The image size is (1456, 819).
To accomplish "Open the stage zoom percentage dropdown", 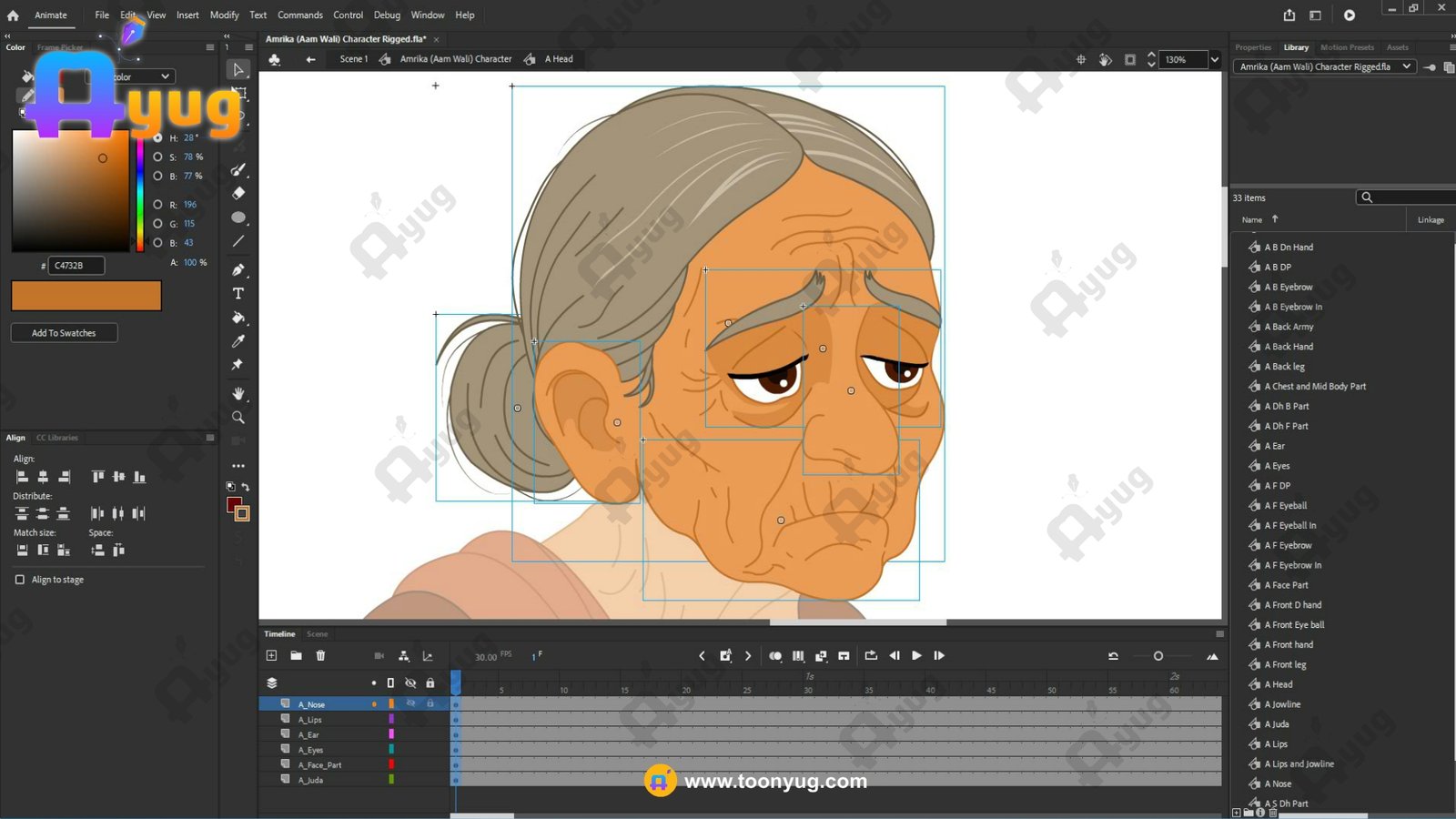I will click(1214, 59).
